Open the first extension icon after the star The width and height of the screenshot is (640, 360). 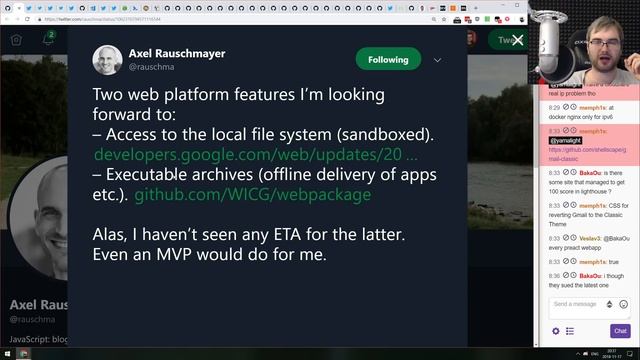tap(457, 20)
